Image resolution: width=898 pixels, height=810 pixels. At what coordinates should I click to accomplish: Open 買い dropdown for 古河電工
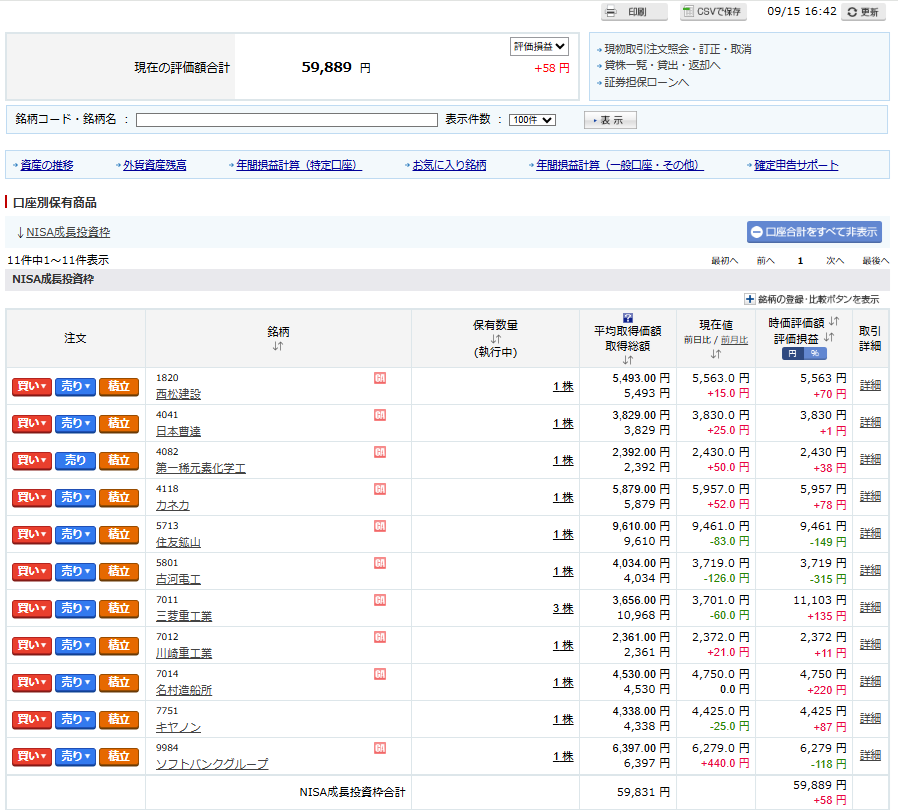coord(31,572)
